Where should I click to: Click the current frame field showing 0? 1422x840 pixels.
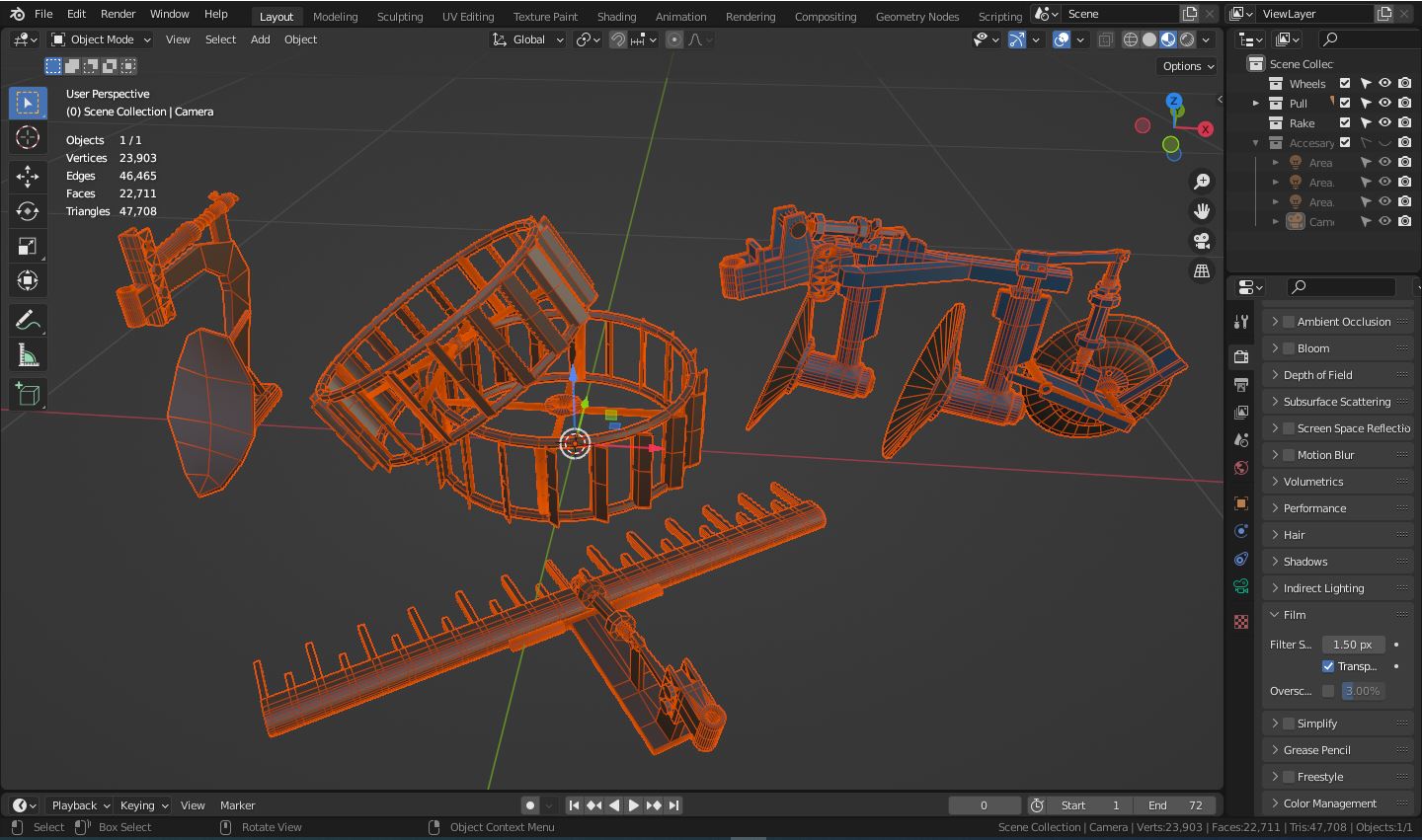[985, 805]
